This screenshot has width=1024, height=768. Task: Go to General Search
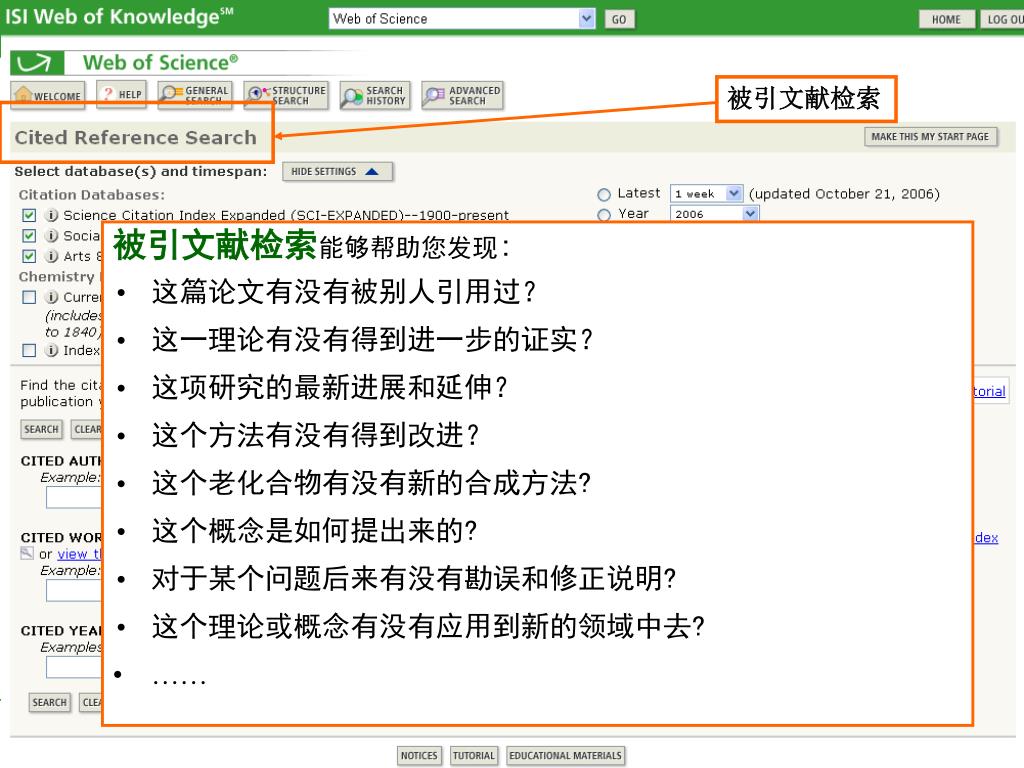tap(195, 95)
